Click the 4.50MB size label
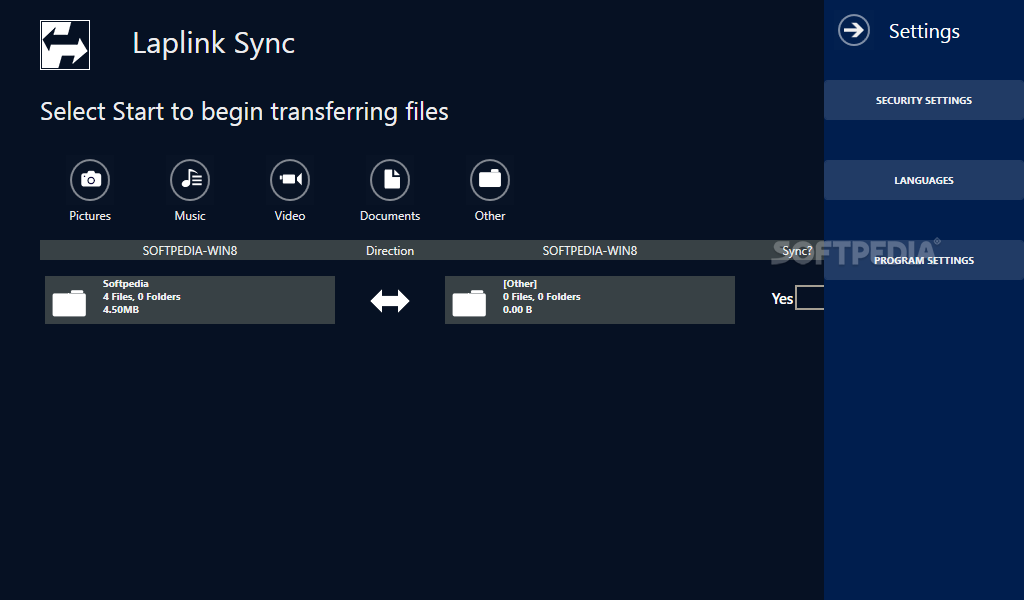The height and width of the screenshot is (600, 1024). (121, 309)
